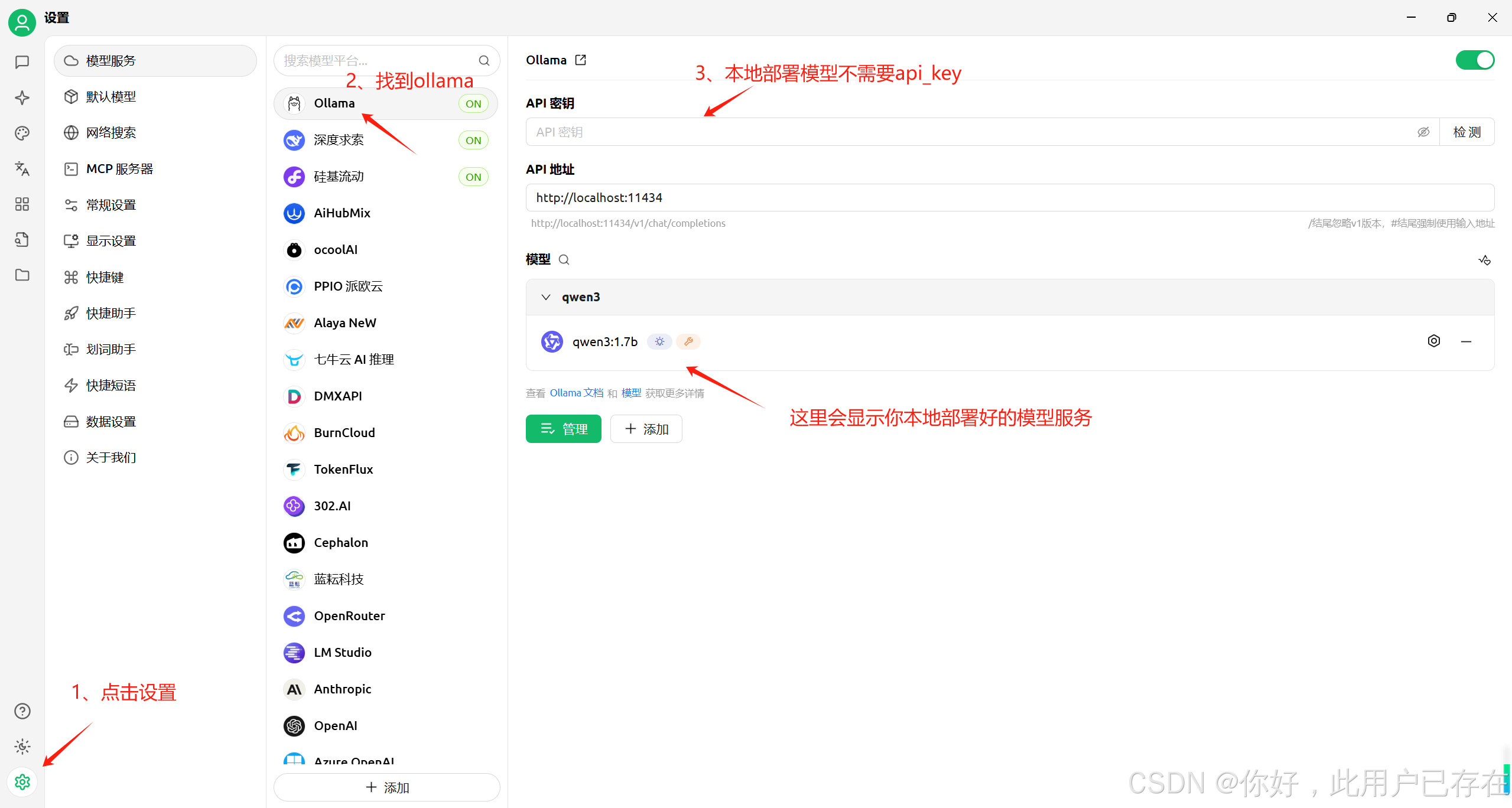Open the chat assistant sidebar icon
The height and width of the screenshot is (808, 1512).
coord(22,62)
